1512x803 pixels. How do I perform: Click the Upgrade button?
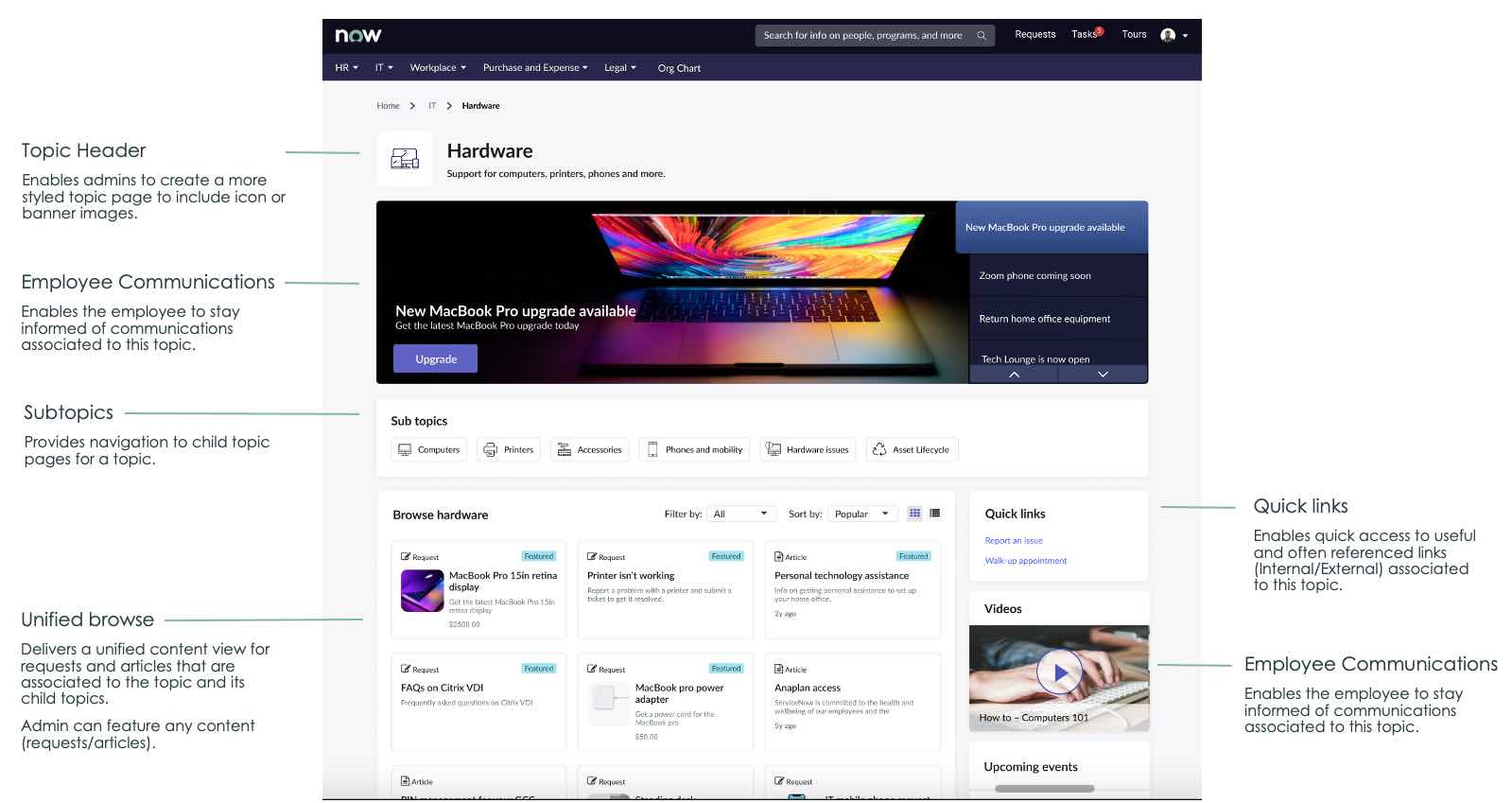(436, 359)
